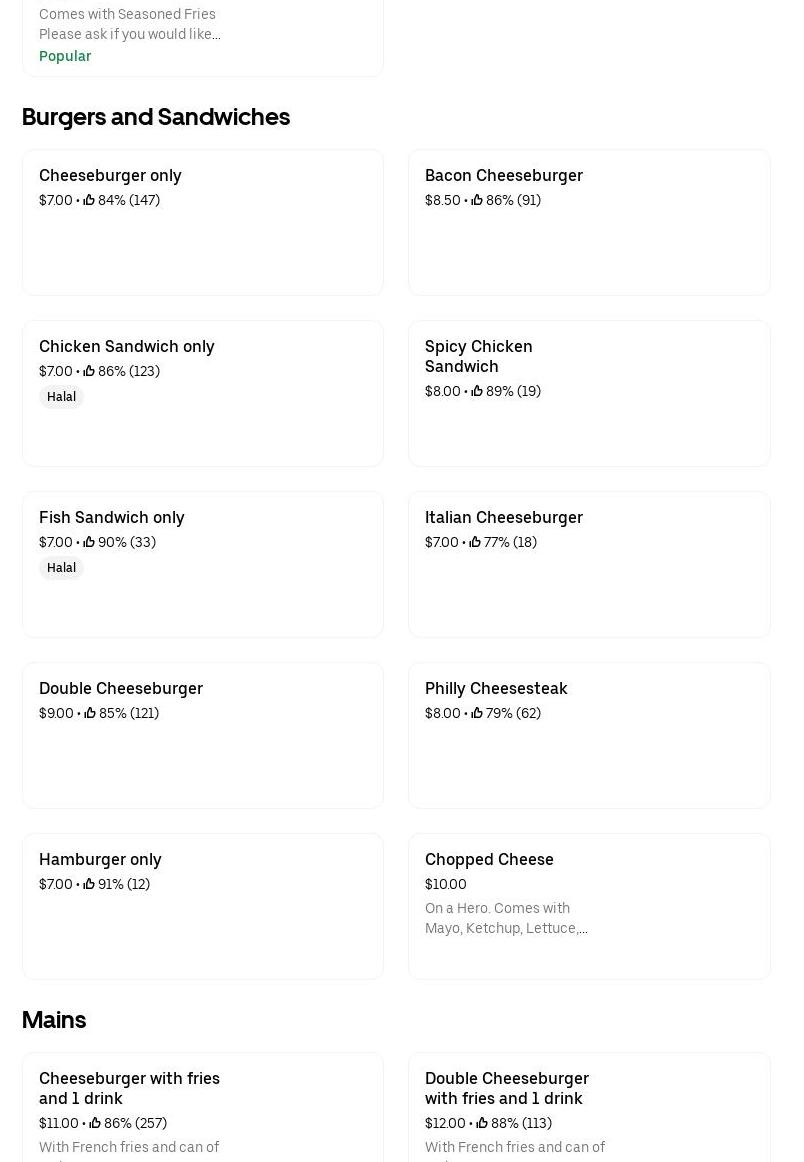The height and width of the screenshot is (1162, 804).
Task: Click the thumbs-up icon on Fish Sandwich only
Action: click(89, 542)
